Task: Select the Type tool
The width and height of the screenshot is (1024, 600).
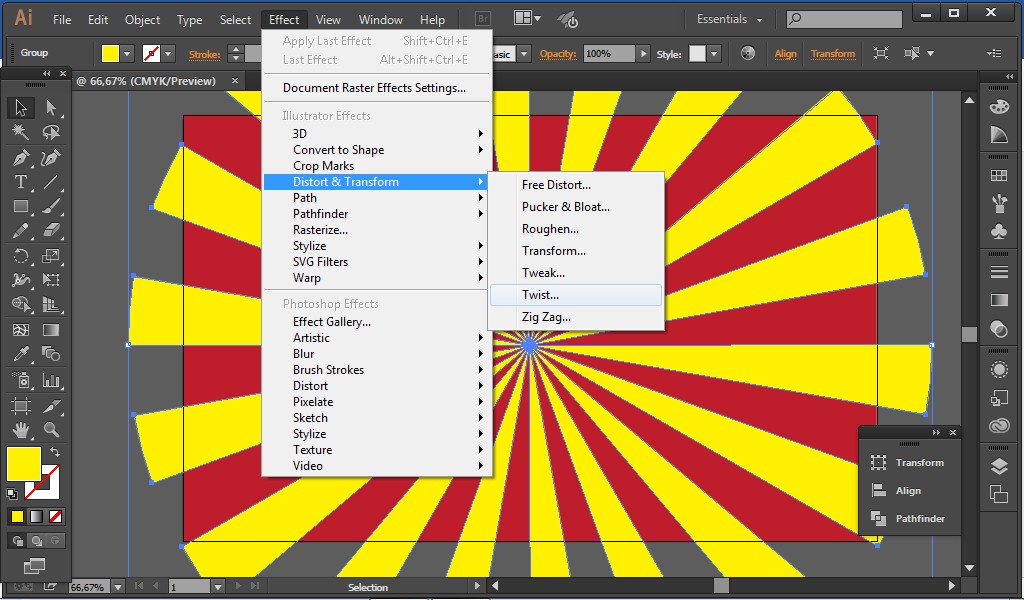Action: tap(21, 181)
